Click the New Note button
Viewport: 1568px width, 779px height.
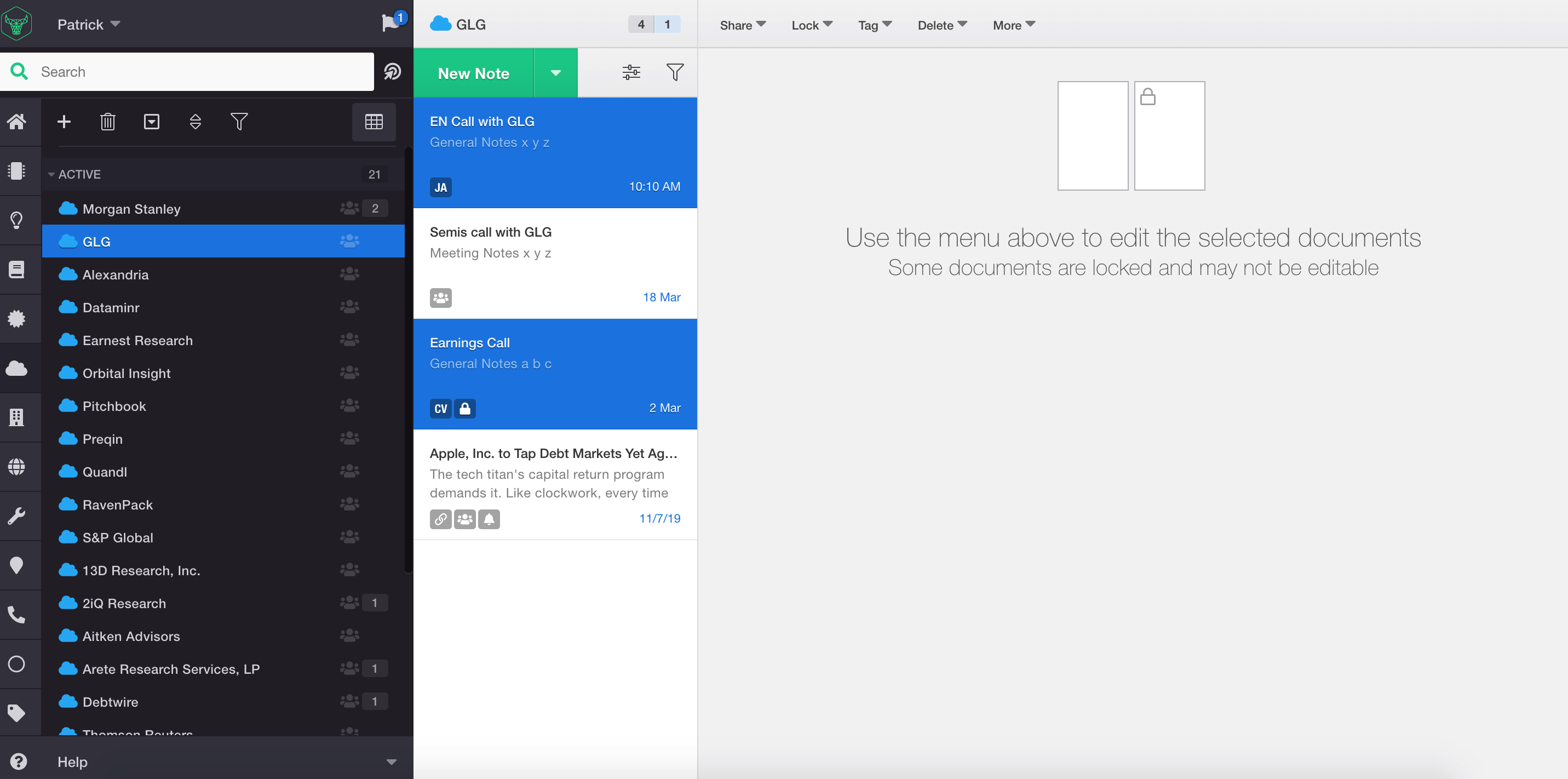[x=474, y=73]
